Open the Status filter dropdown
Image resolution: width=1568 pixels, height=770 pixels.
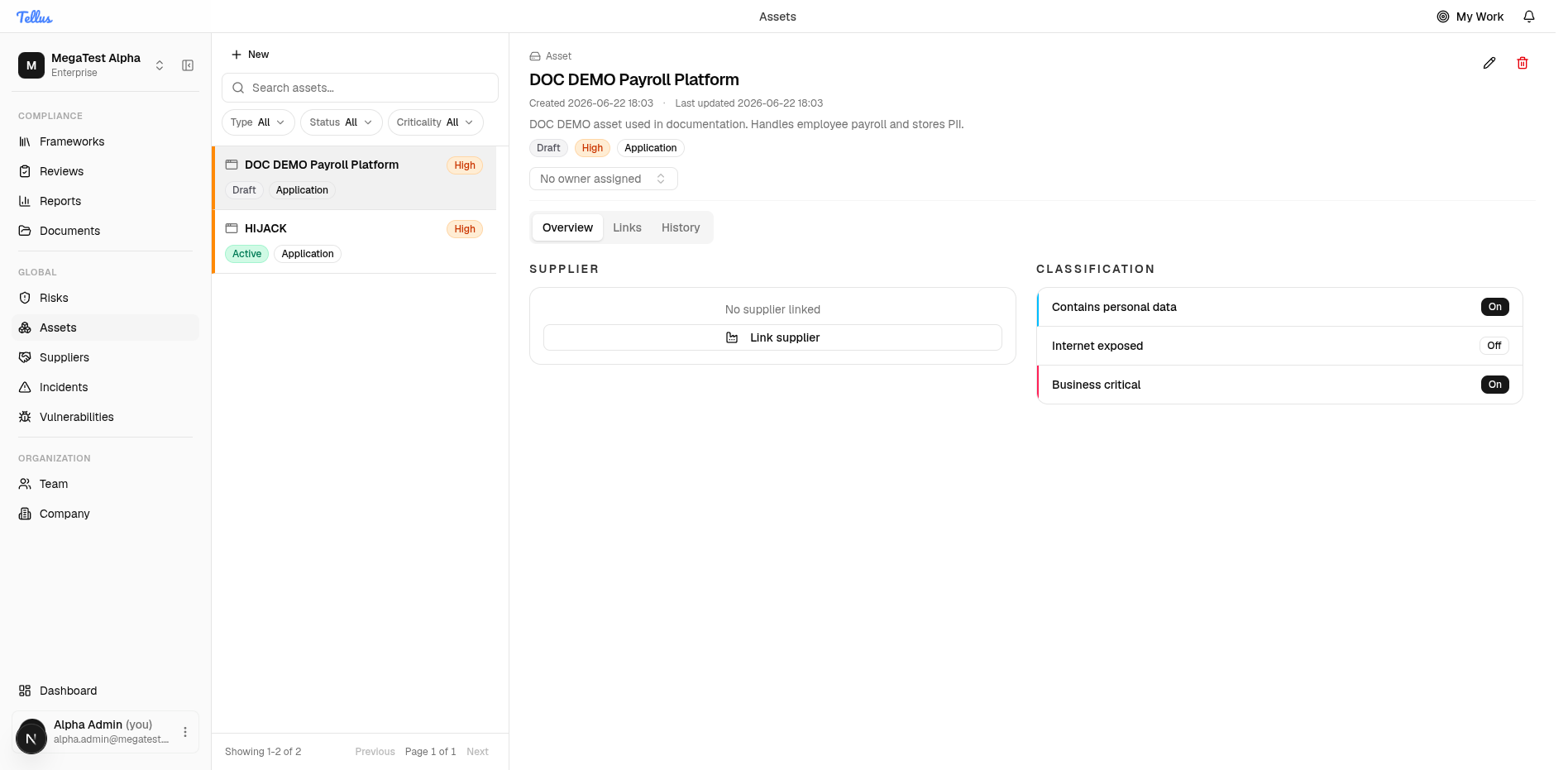342,122
